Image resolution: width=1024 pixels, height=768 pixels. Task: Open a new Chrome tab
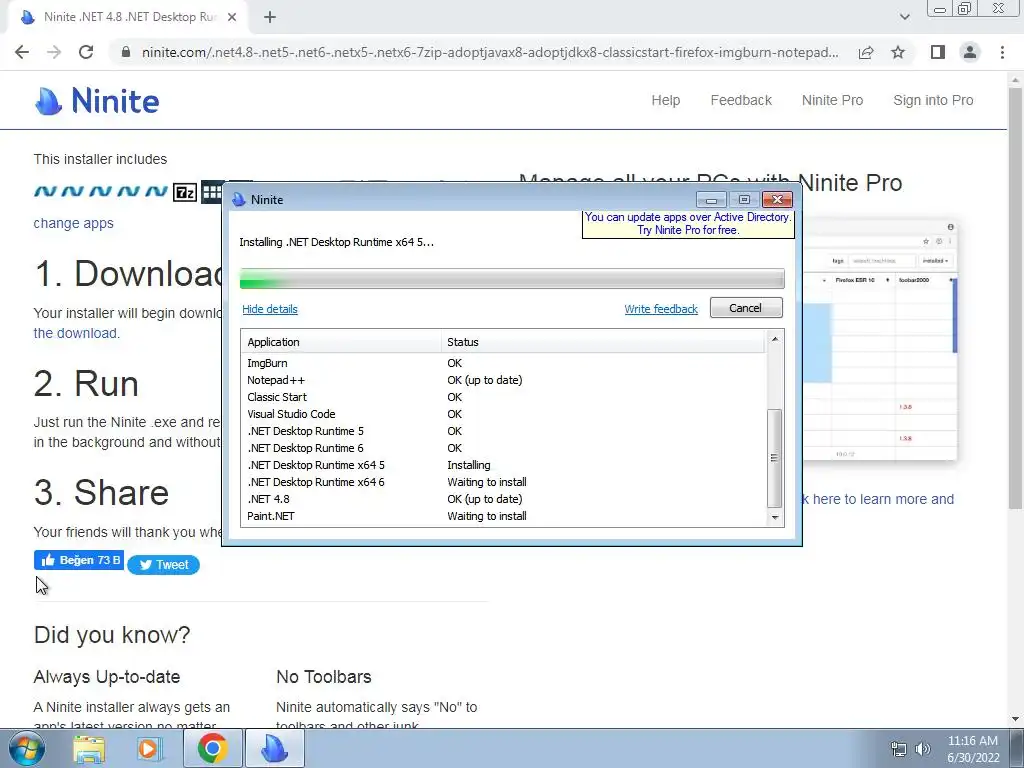click(x=270, y=17)
